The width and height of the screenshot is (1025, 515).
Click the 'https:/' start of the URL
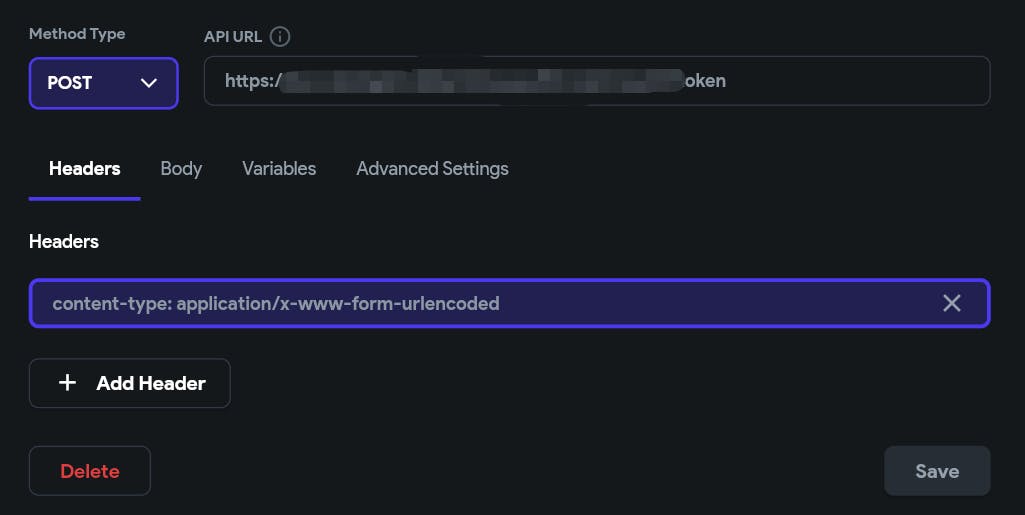251,81
